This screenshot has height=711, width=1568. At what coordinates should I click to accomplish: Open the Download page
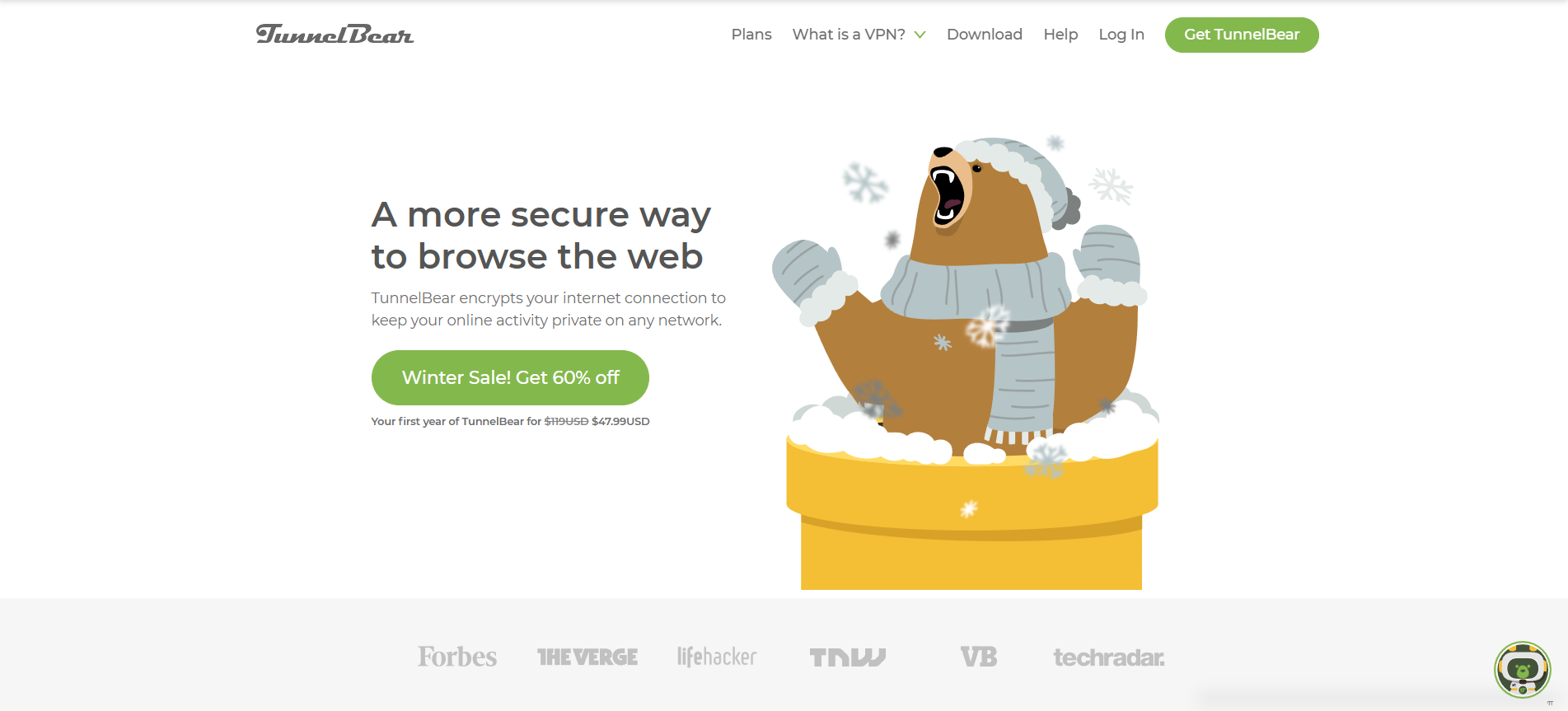985,34
